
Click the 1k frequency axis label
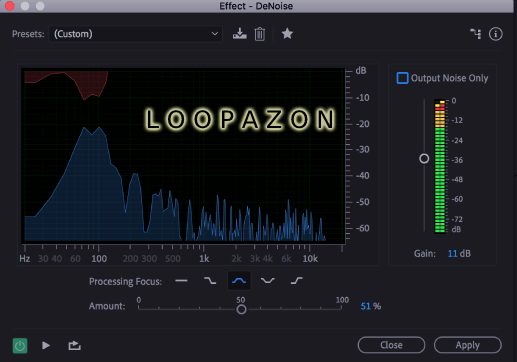pyautogui.click(x=204, y=259)
